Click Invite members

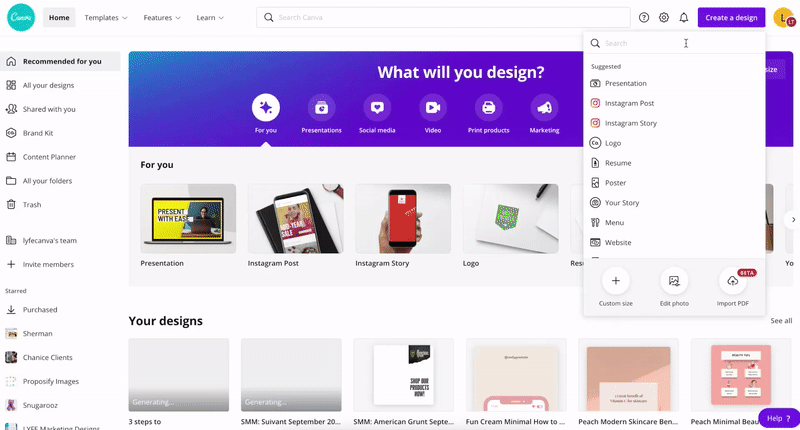click(x=60, y=264)
